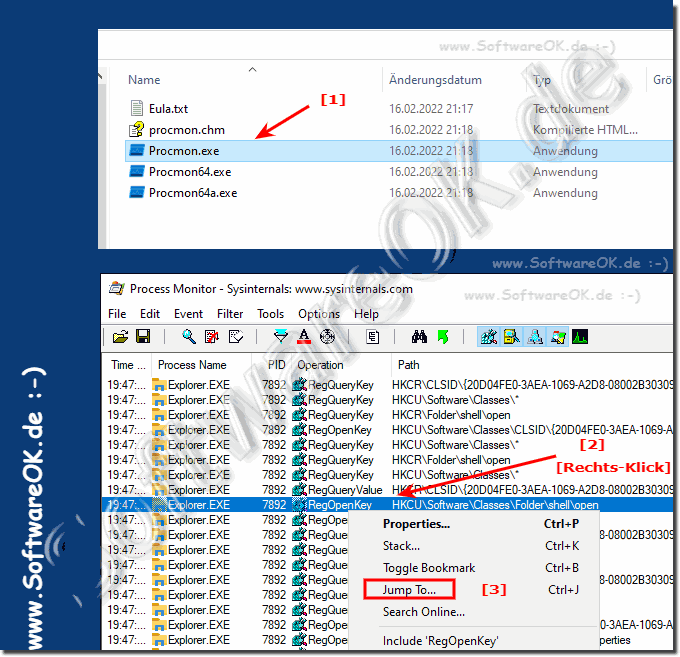The width and height of the screenshot is (680, 657).
Task: Open the Help menu
Action: pyautogui.click(x=366, y=314)
